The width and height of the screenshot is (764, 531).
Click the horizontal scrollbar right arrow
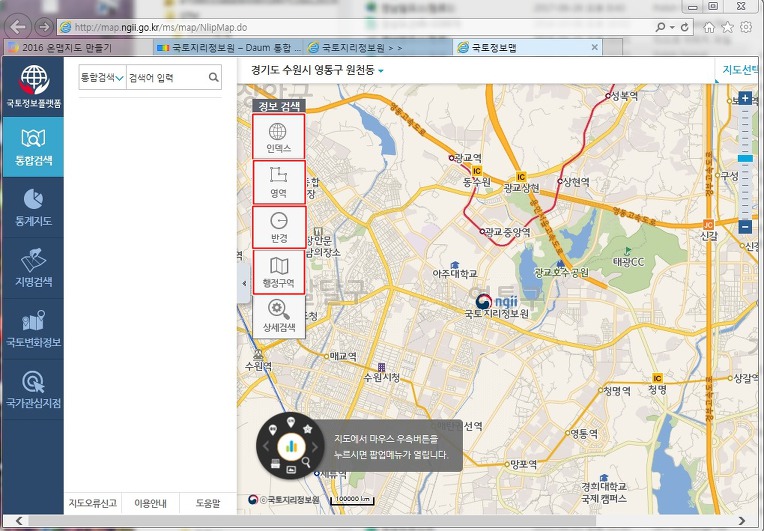point(742,521)
